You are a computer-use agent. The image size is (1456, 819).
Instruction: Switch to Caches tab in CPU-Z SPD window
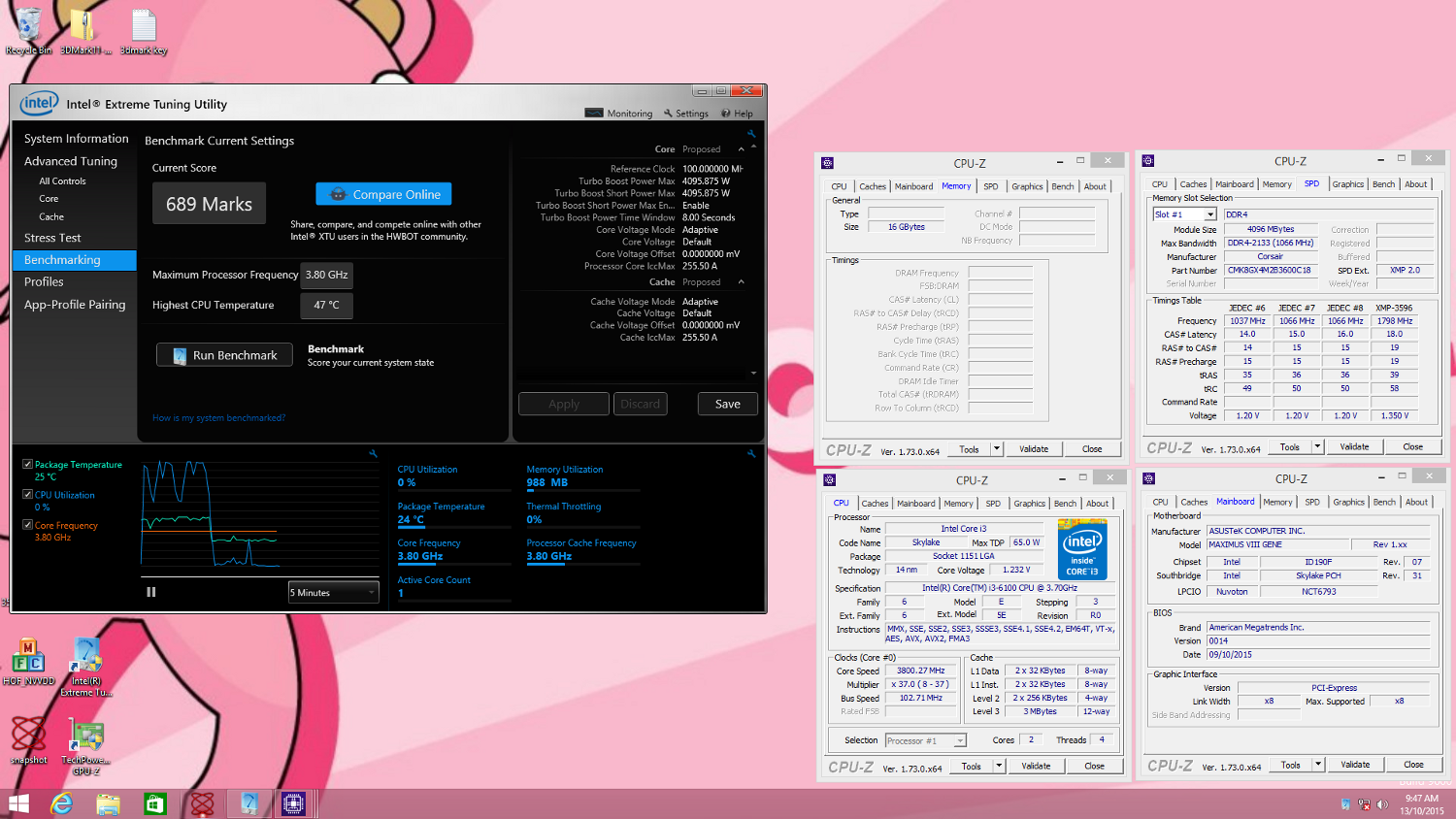tap(1193, 184)
